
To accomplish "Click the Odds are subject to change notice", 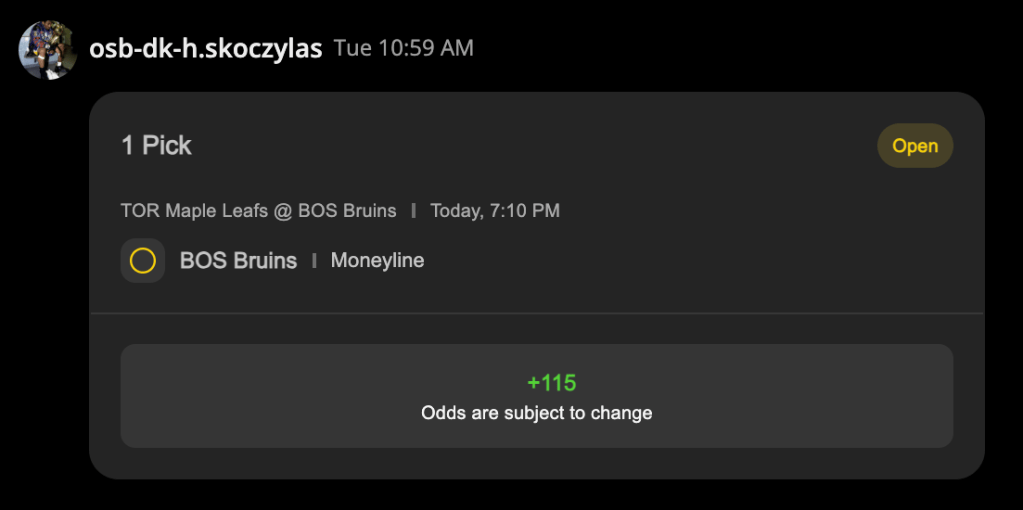I will (x=536, y=413).
